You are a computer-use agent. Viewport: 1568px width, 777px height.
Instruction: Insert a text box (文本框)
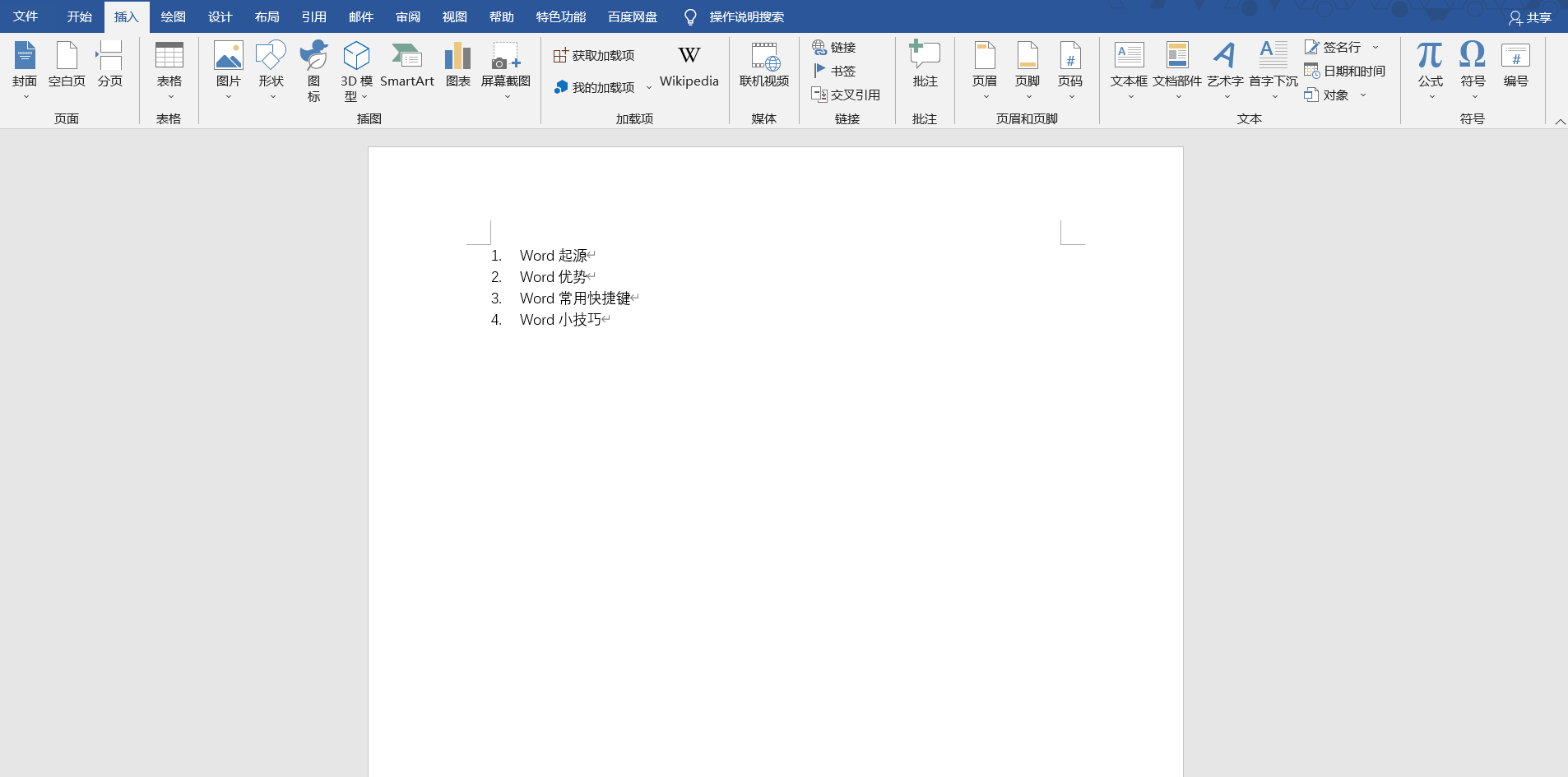(x=1129, y=71)
